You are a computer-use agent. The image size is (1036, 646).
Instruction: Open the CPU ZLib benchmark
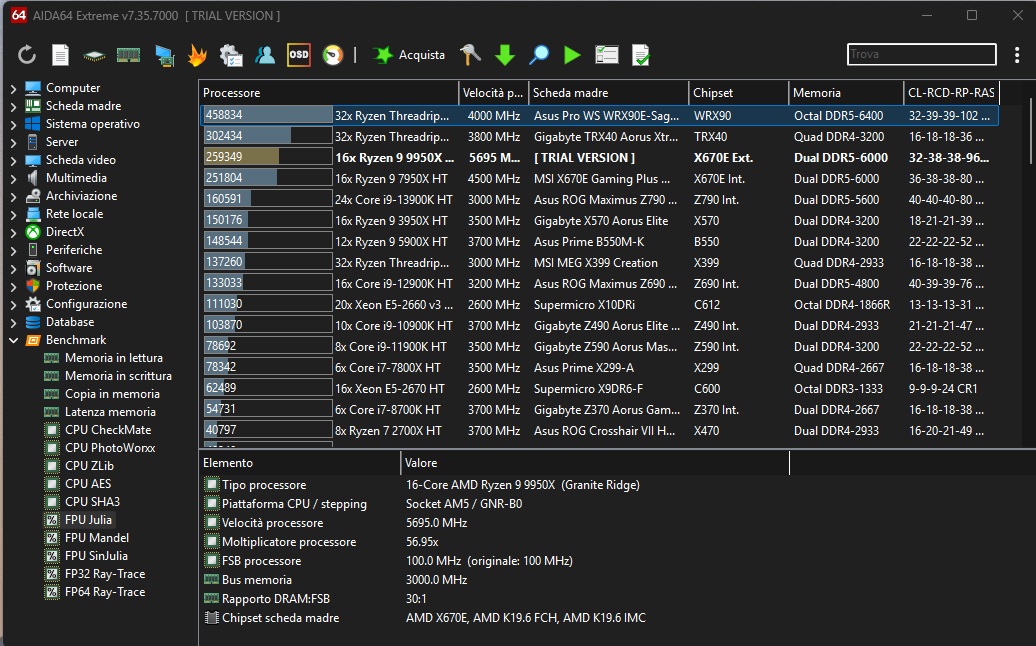(89, 466)
